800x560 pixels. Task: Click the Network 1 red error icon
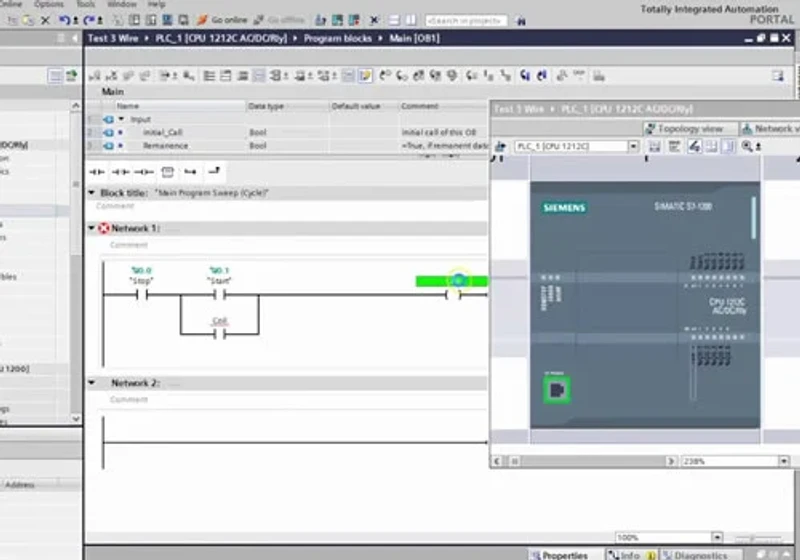point(104,228)
